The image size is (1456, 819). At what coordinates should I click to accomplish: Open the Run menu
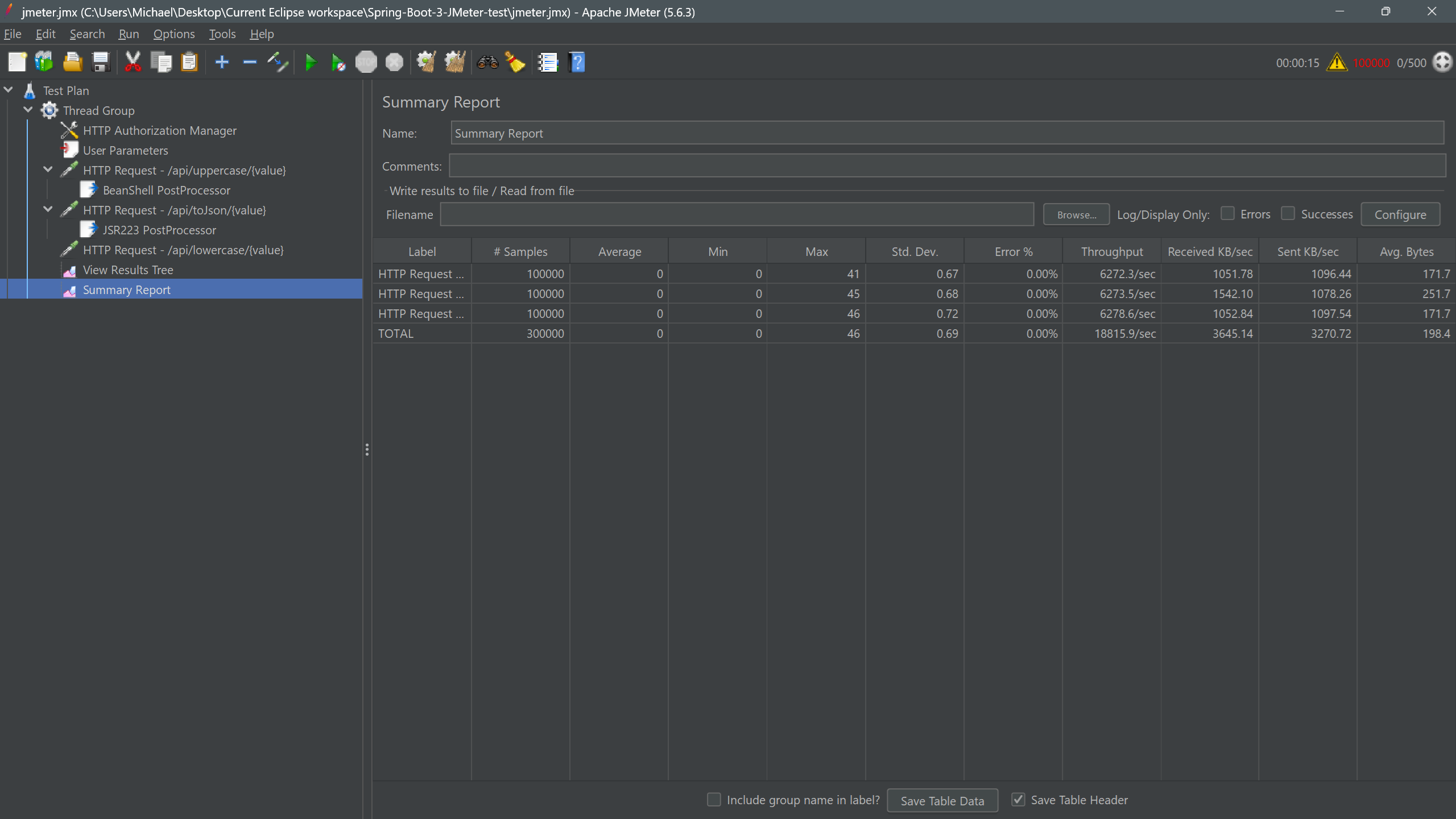tap(129, 34)
